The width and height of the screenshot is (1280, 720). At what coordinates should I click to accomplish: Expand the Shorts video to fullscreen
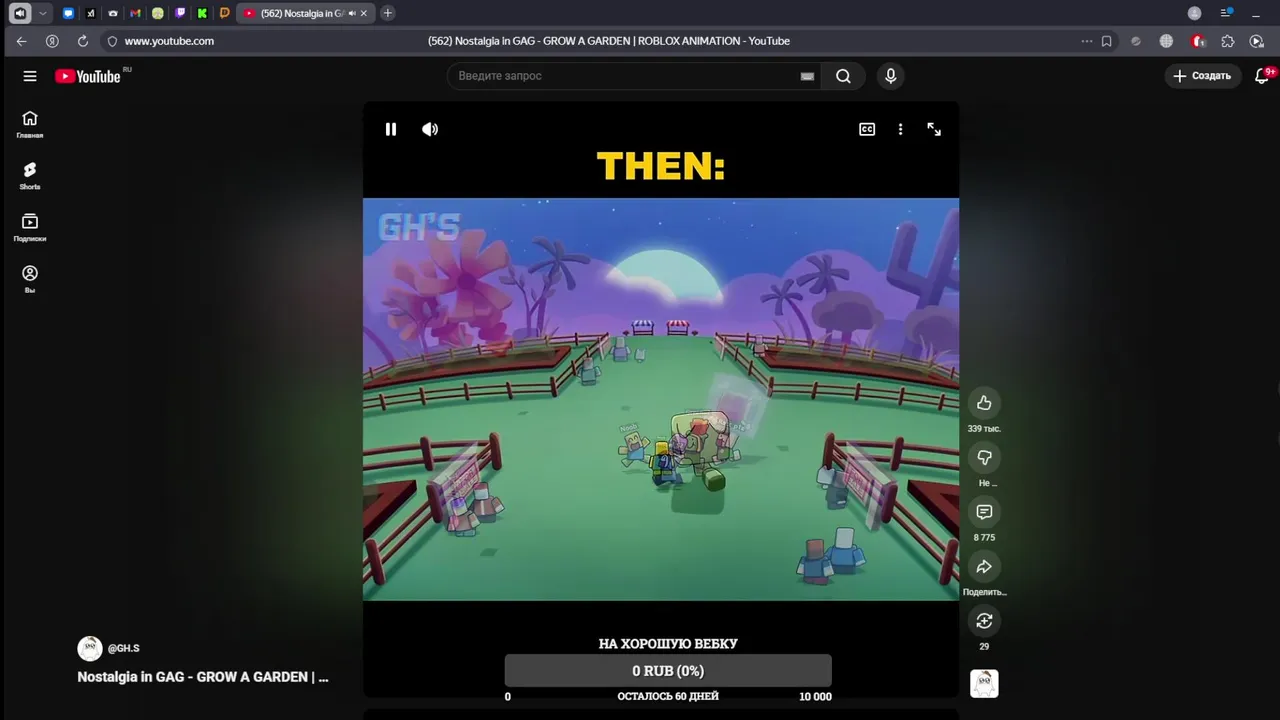tap(934, 129)
